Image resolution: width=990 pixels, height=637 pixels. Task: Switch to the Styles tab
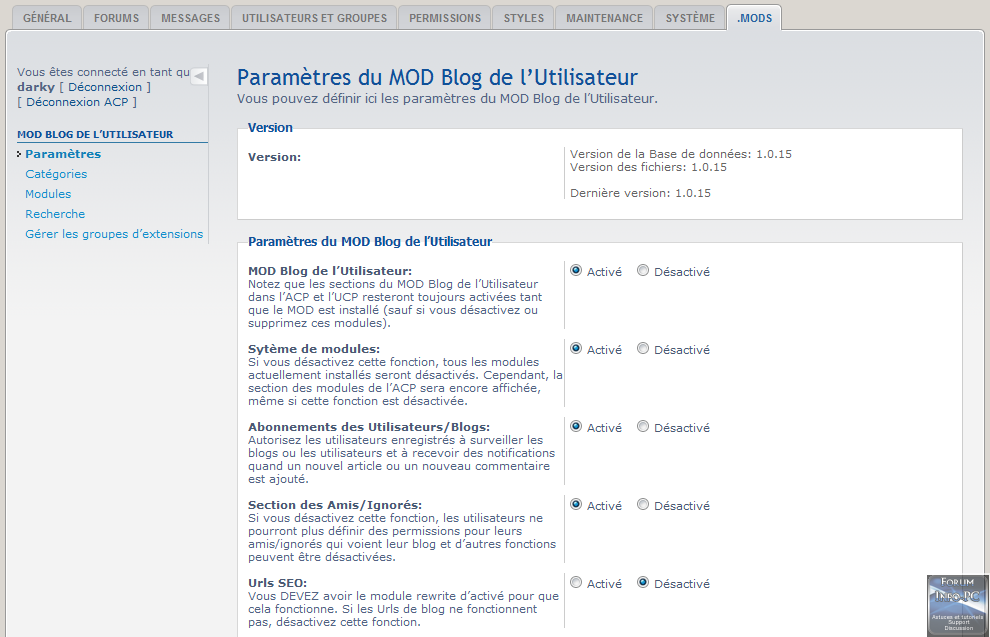pos(523,18)
